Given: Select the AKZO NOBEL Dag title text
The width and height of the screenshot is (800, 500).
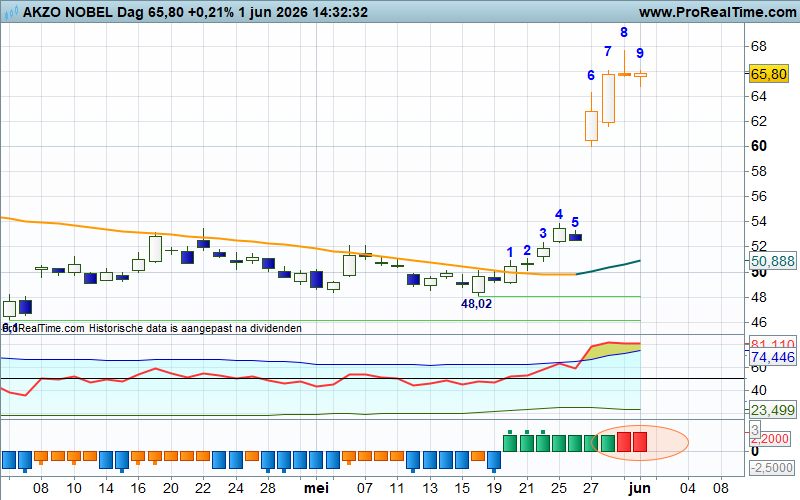Looking at the screenshot, I should (84, 12).
